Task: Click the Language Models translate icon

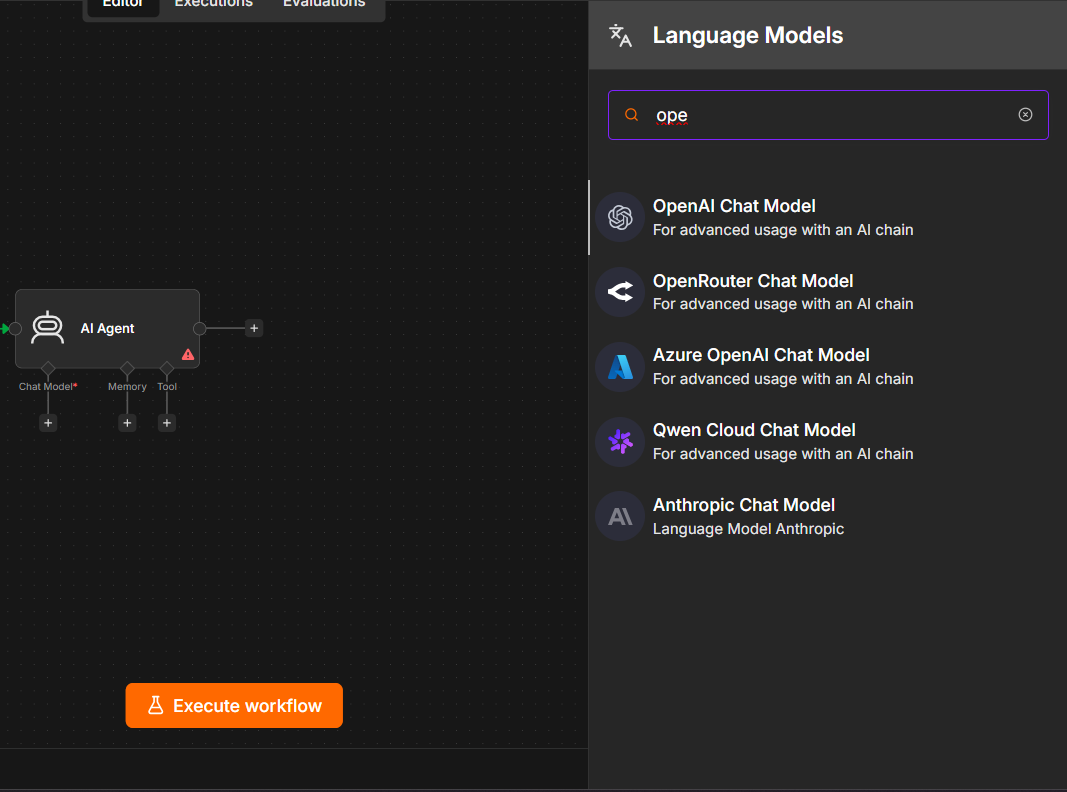Action: tap(620, 35)
